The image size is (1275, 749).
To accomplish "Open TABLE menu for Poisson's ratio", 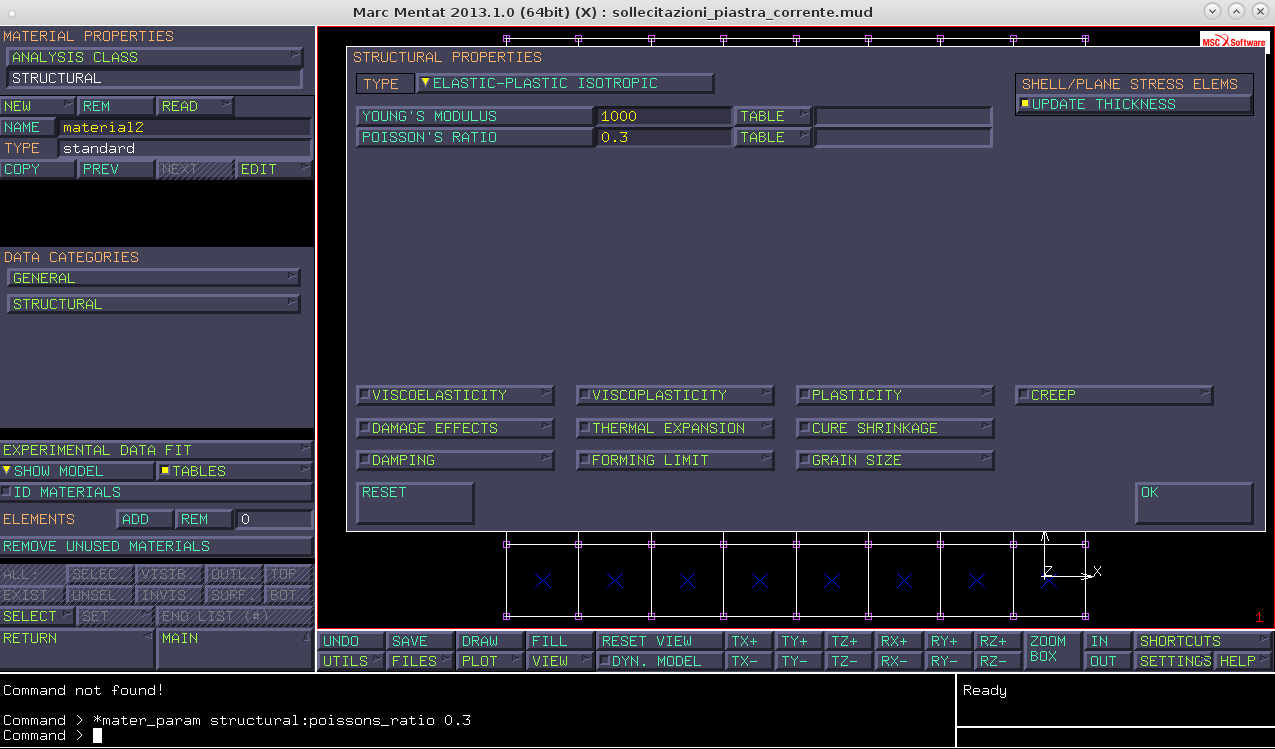I will click(x=773, y=137).
